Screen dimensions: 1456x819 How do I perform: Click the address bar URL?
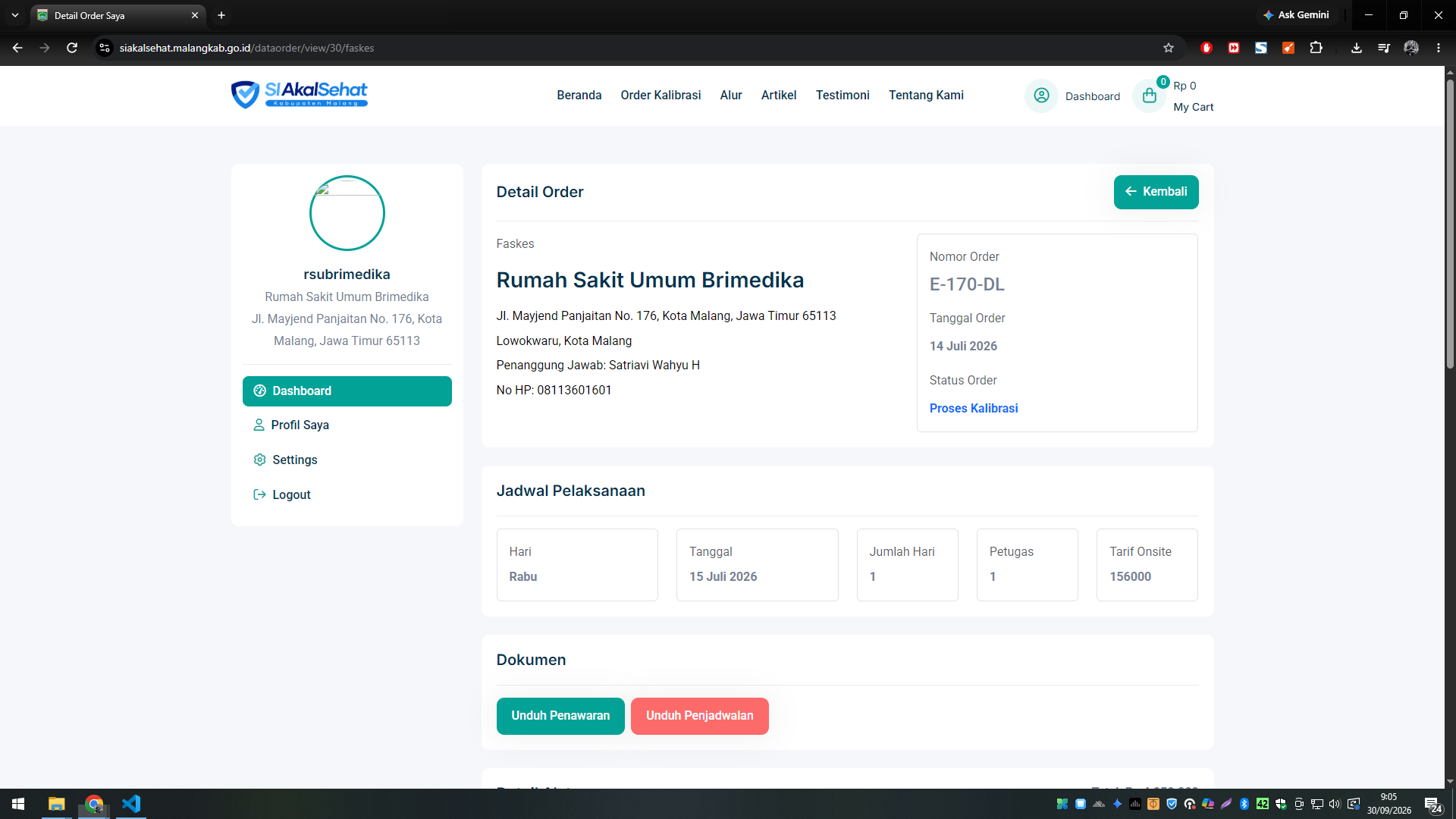246,48
